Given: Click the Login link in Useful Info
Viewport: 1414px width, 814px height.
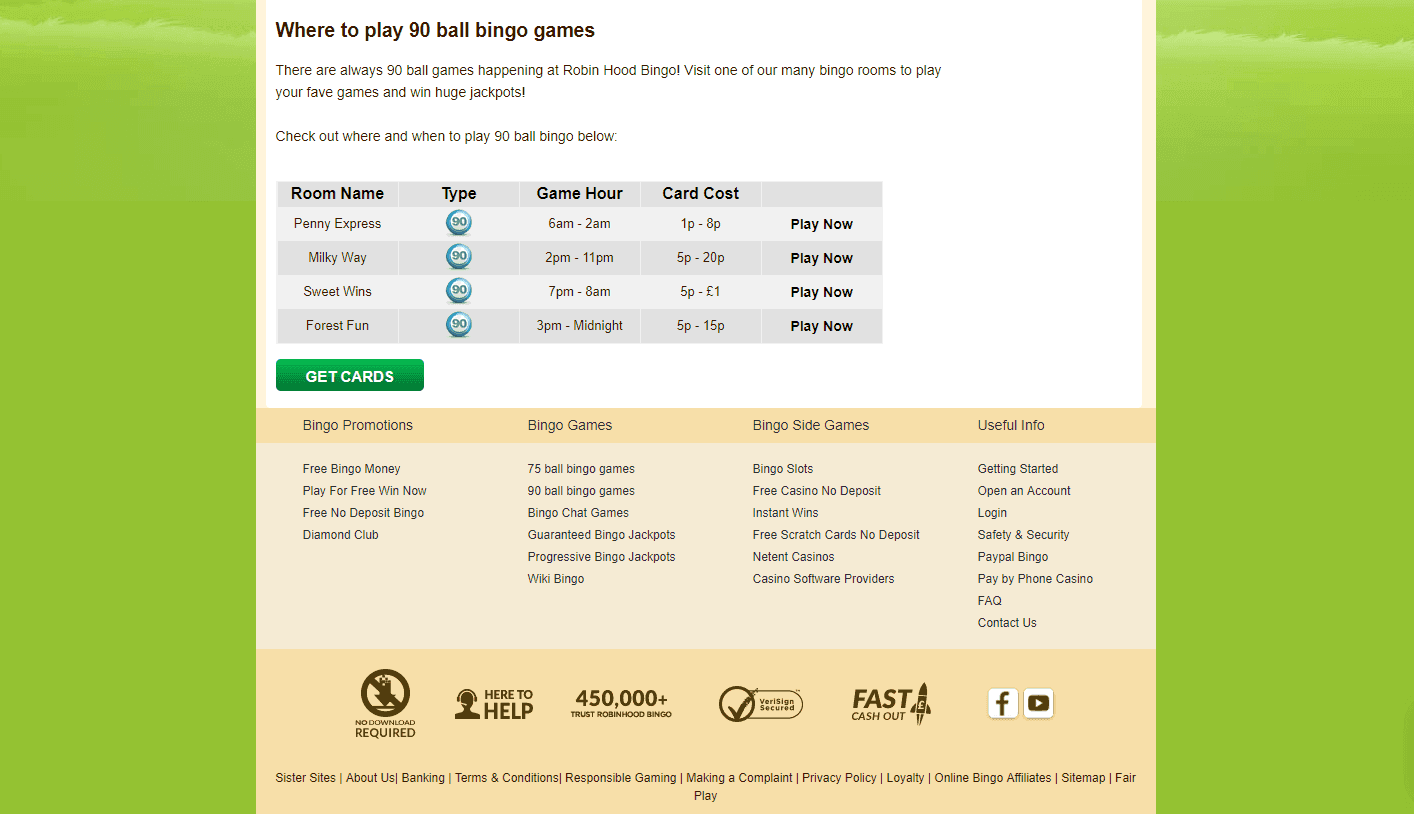Looking at the screenshot, I should [993, 513].
